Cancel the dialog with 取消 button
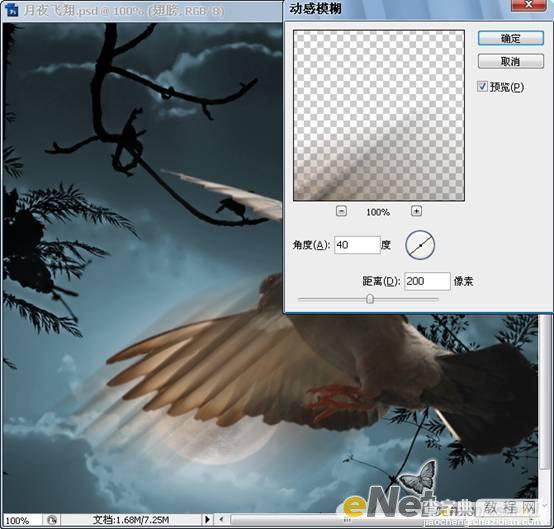 [x=511, y=61]
